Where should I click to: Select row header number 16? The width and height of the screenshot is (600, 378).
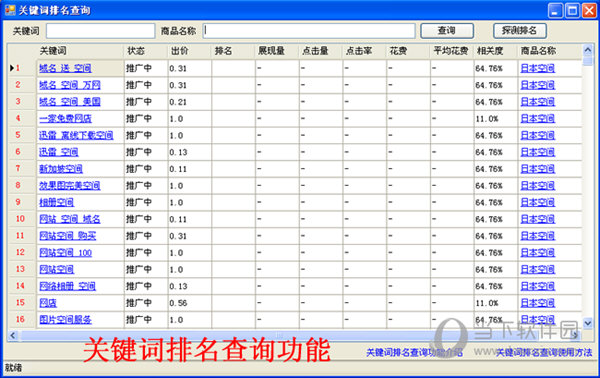click(x=22, y=319)
